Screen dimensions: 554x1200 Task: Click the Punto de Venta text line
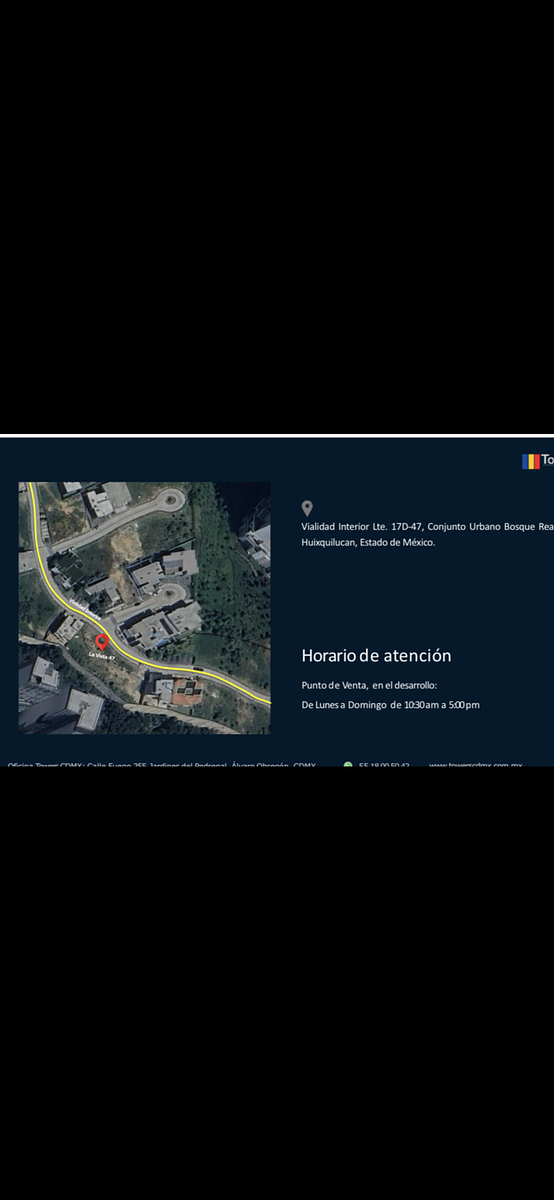(x=369, y=685)
